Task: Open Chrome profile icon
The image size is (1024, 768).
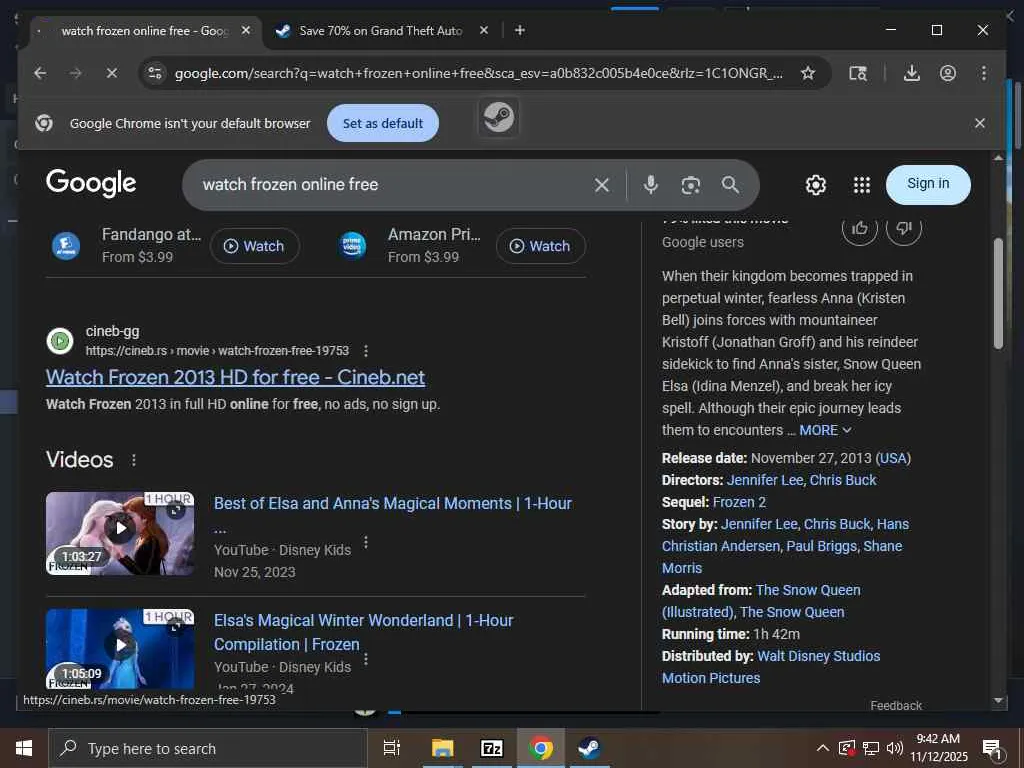Action: point(948,73)
